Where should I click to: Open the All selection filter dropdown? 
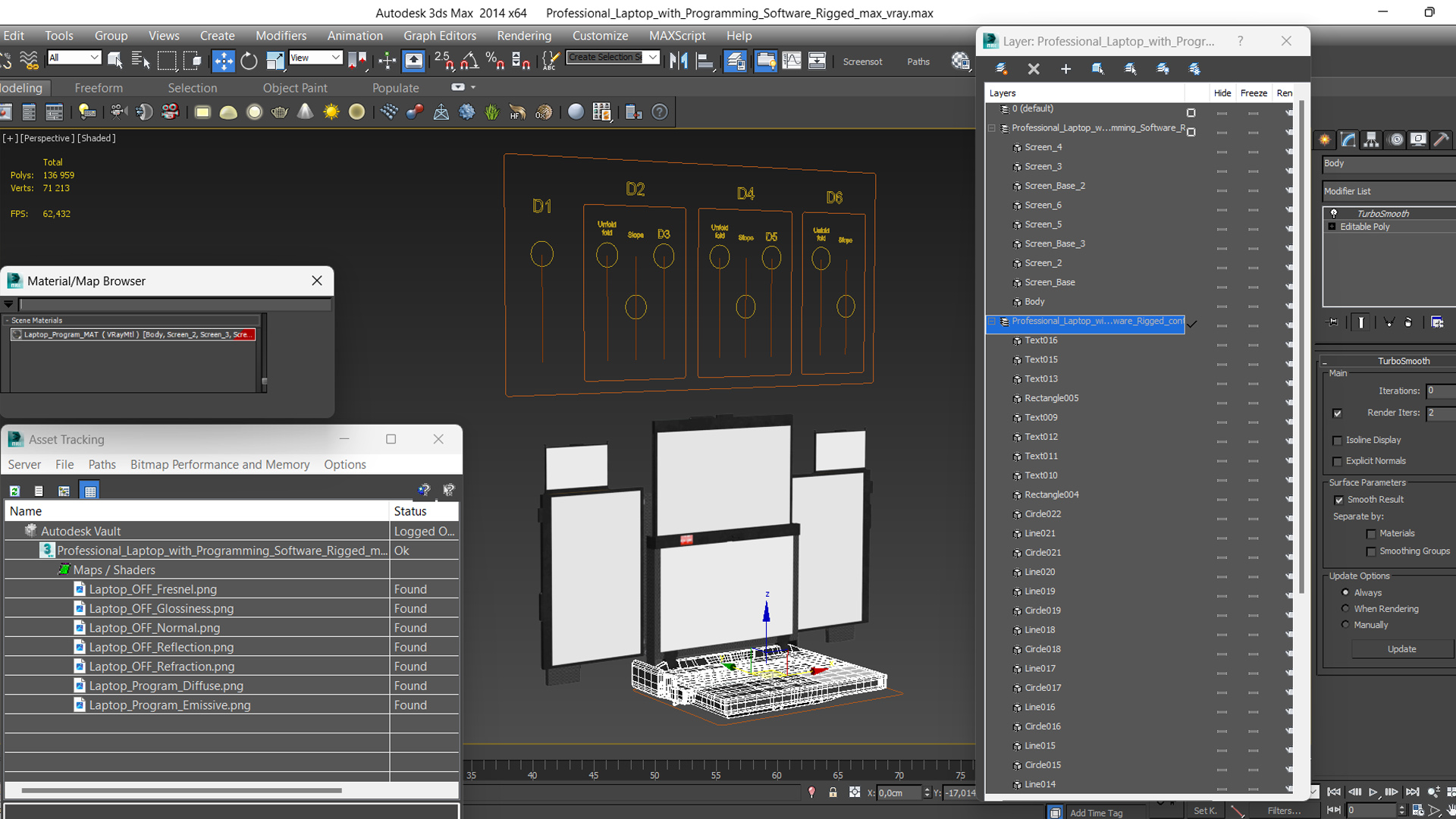point(74,58)
